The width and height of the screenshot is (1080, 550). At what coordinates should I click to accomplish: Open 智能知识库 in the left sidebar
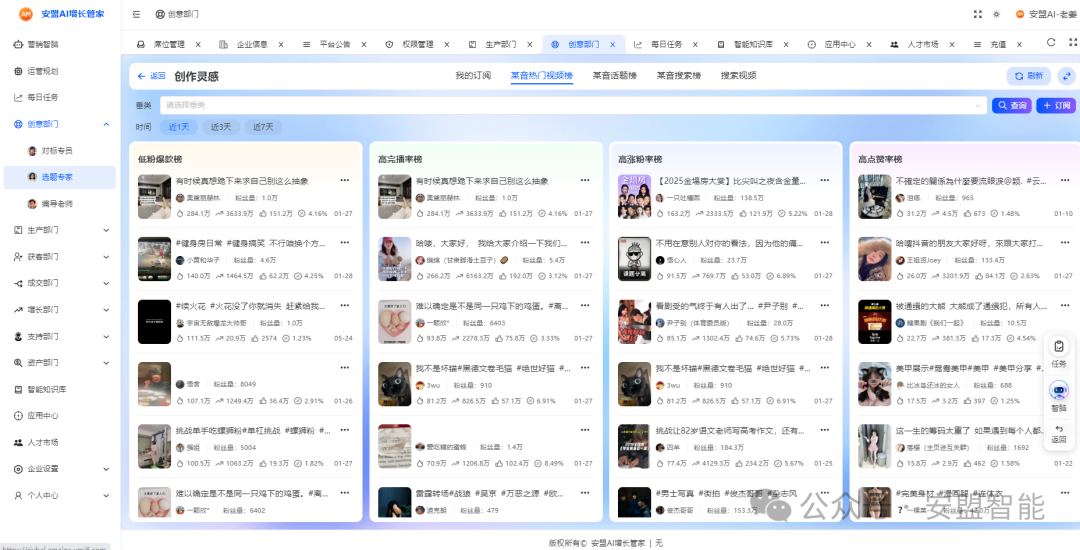point(45,389)
